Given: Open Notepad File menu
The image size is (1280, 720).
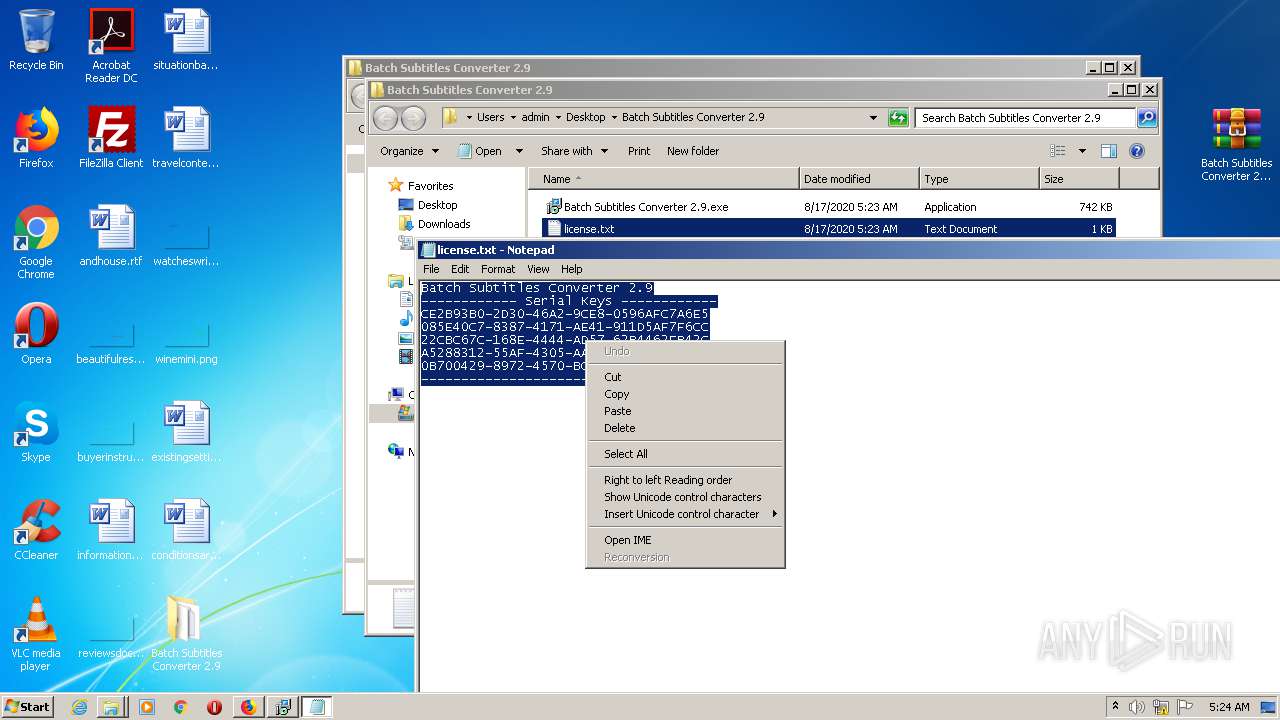Looking at the screenshot, I should 431,269.
